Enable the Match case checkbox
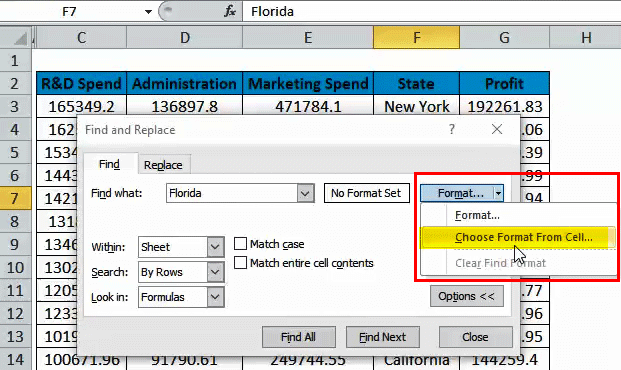Viewport: 621px width, 370px height. pyautogui.click(x=240, y=244)
